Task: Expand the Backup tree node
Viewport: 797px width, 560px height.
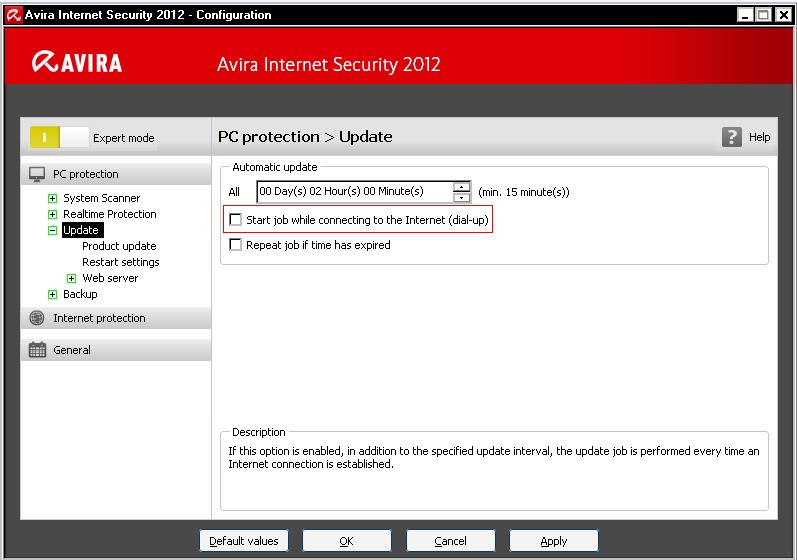Action: click(x=52, y=295)
